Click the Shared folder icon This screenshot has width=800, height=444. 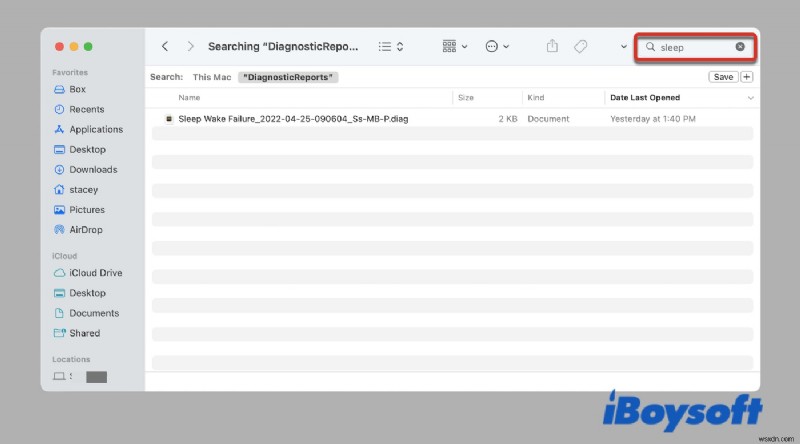tap(59, 333)
